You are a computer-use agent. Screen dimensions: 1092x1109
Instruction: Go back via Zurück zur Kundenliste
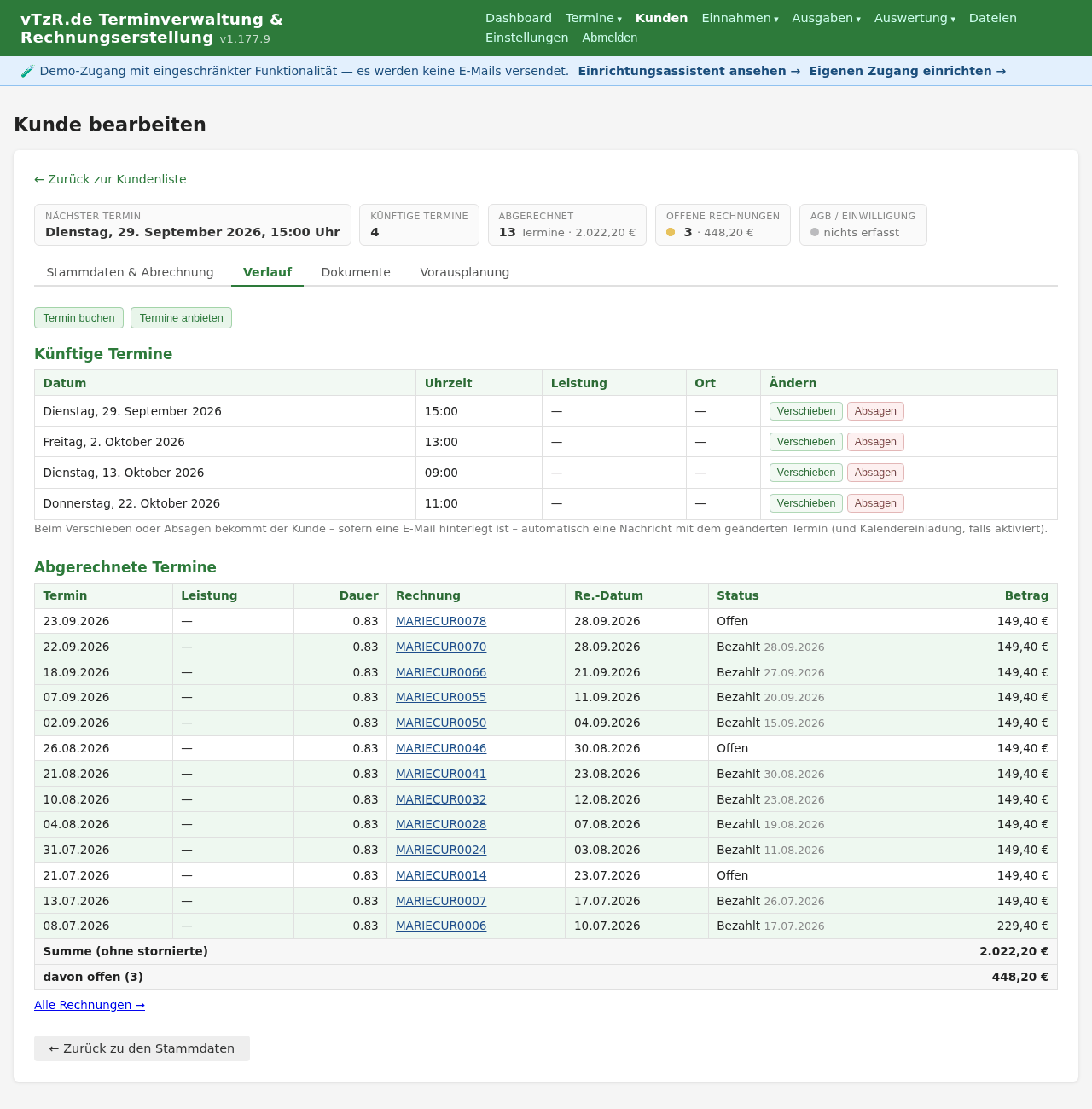coord(110,179)
